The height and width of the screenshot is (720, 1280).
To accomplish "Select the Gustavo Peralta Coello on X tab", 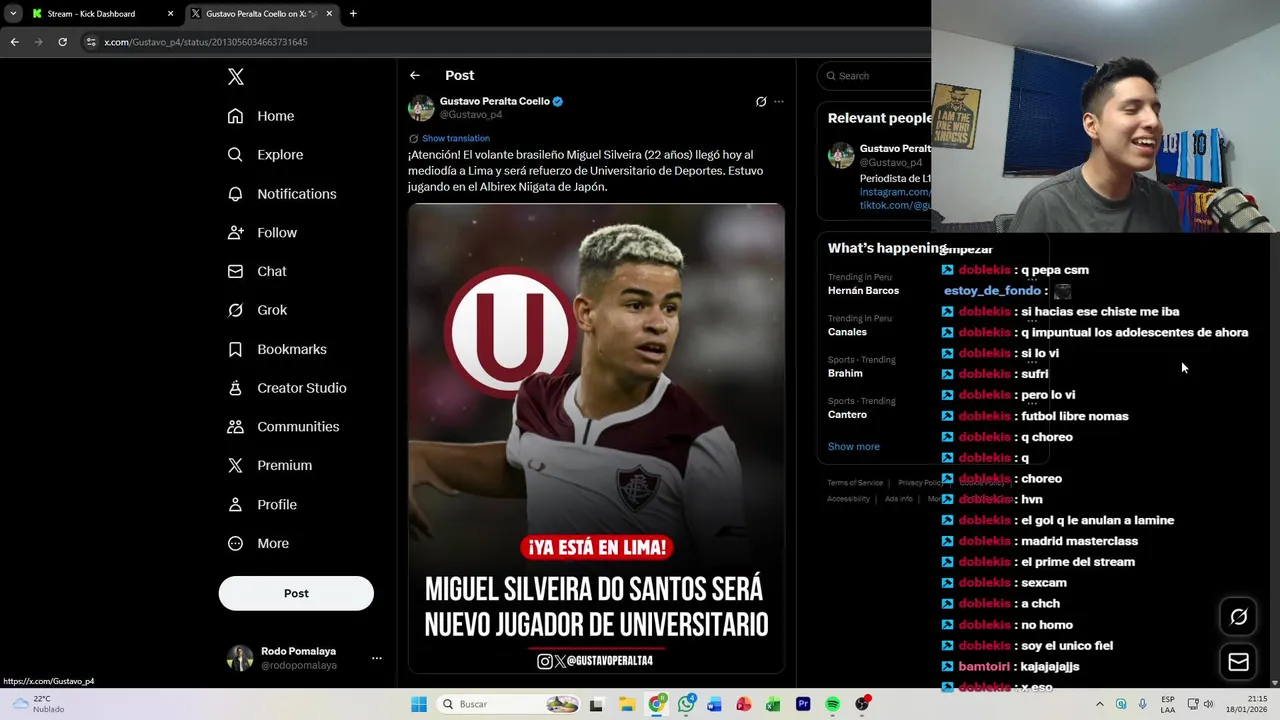I will (x=262, y=14).
